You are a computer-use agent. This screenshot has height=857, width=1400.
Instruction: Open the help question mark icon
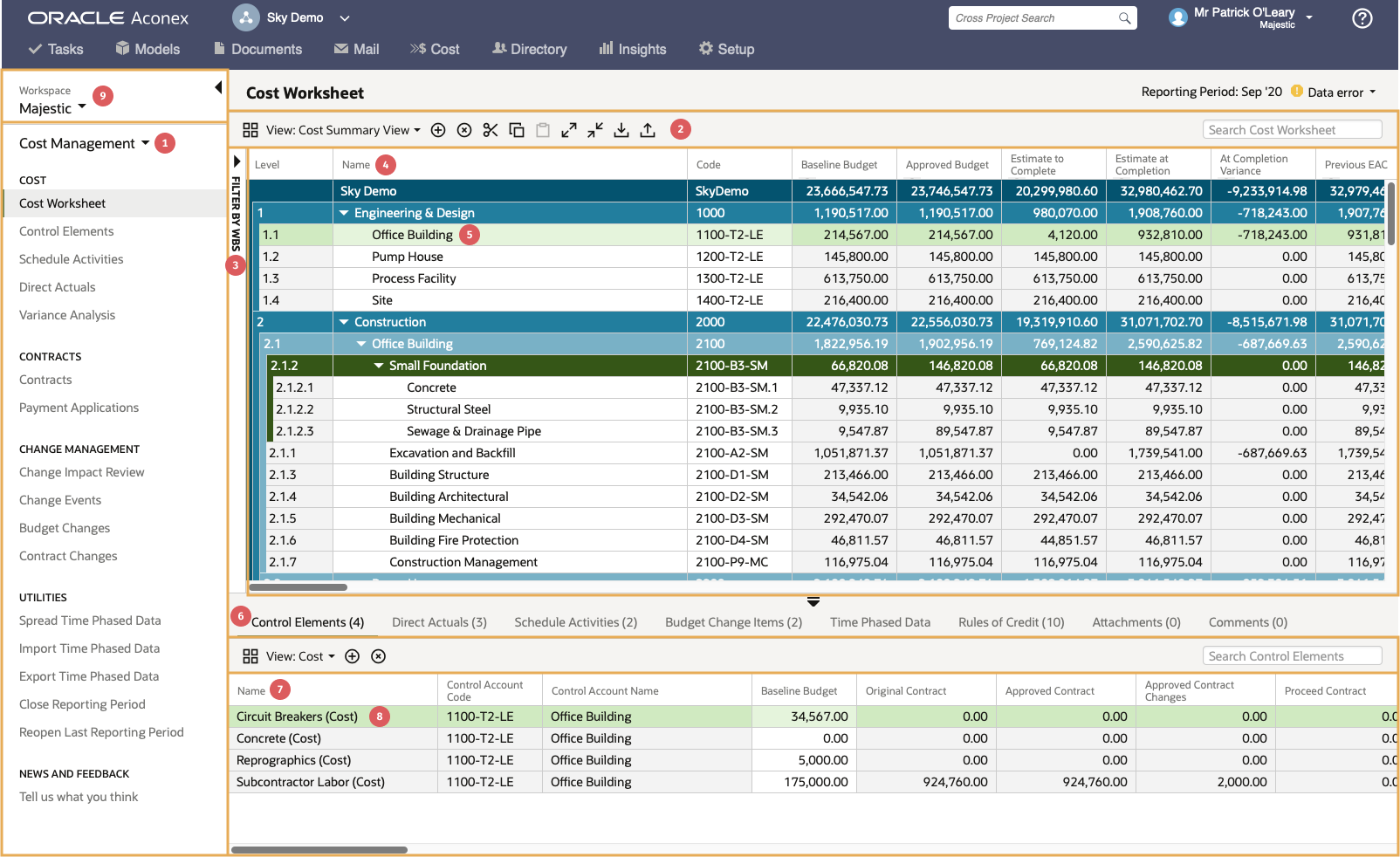pos(1362,18)
